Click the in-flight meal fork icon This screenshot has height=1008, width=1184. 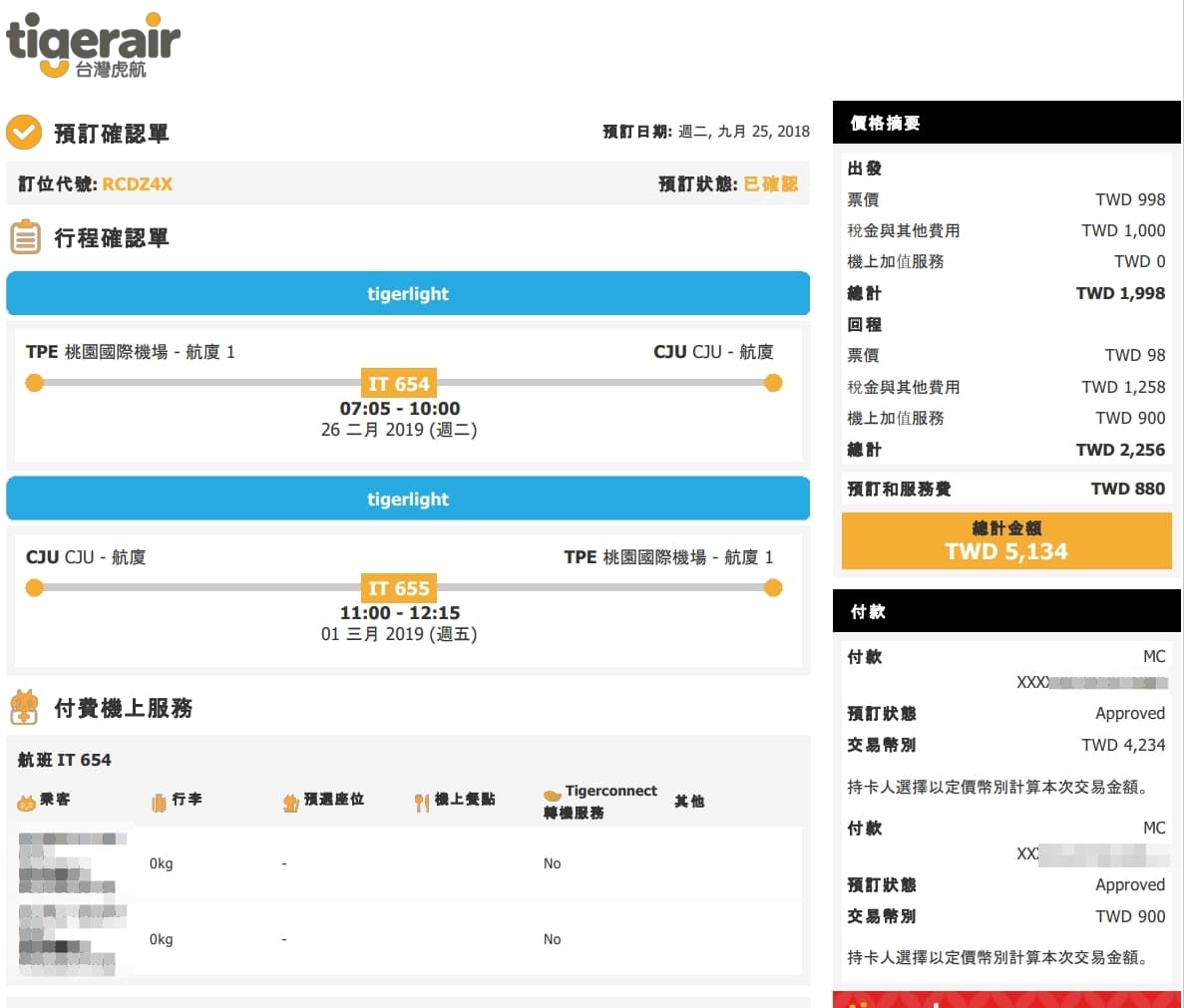(421, 803)
